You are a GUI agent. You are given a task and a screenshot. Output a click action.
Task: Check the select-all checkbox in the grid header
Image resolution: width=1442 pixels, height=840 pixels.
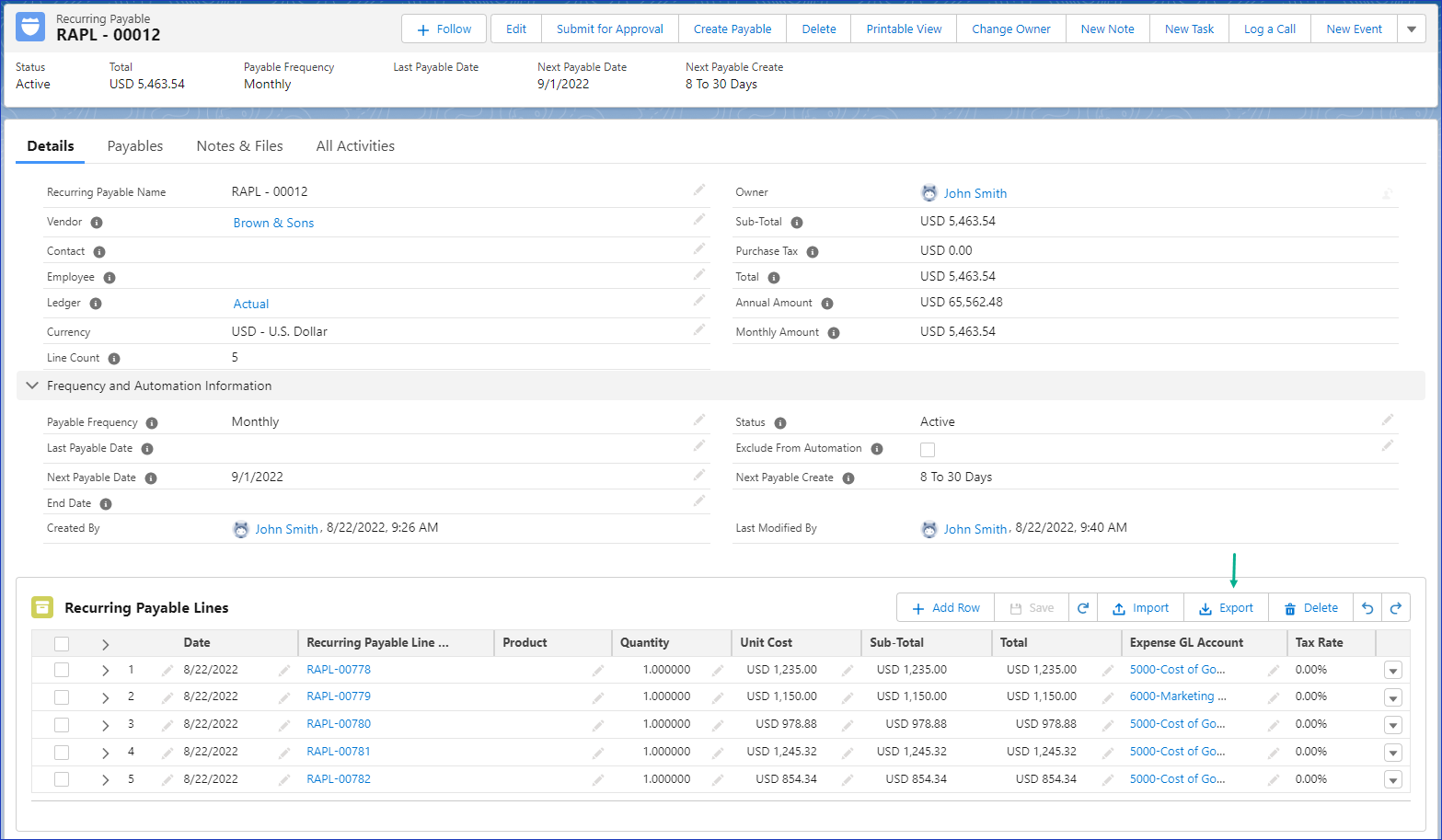pos(62,643)
